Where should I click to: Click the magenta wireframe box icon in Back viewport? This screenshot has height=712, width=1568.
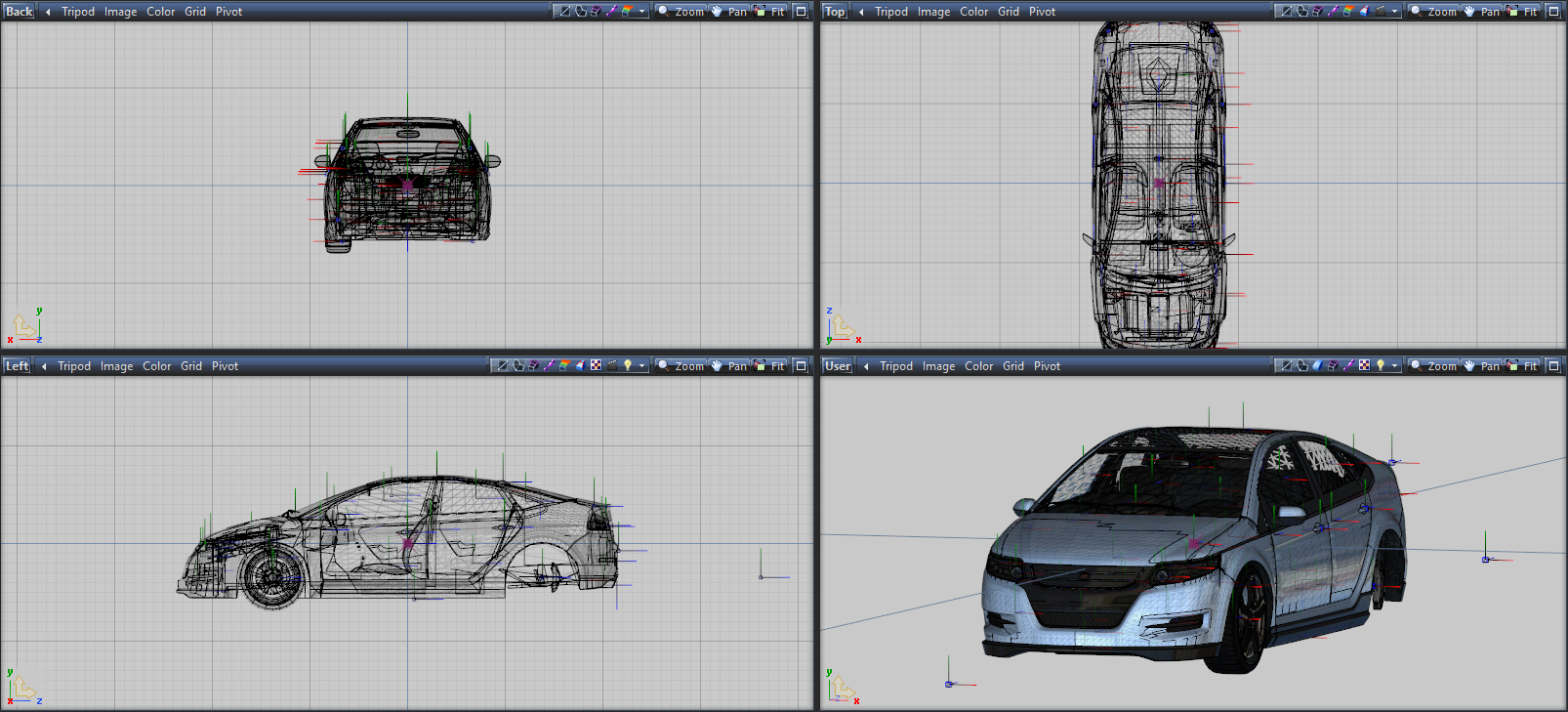(596, 11)
